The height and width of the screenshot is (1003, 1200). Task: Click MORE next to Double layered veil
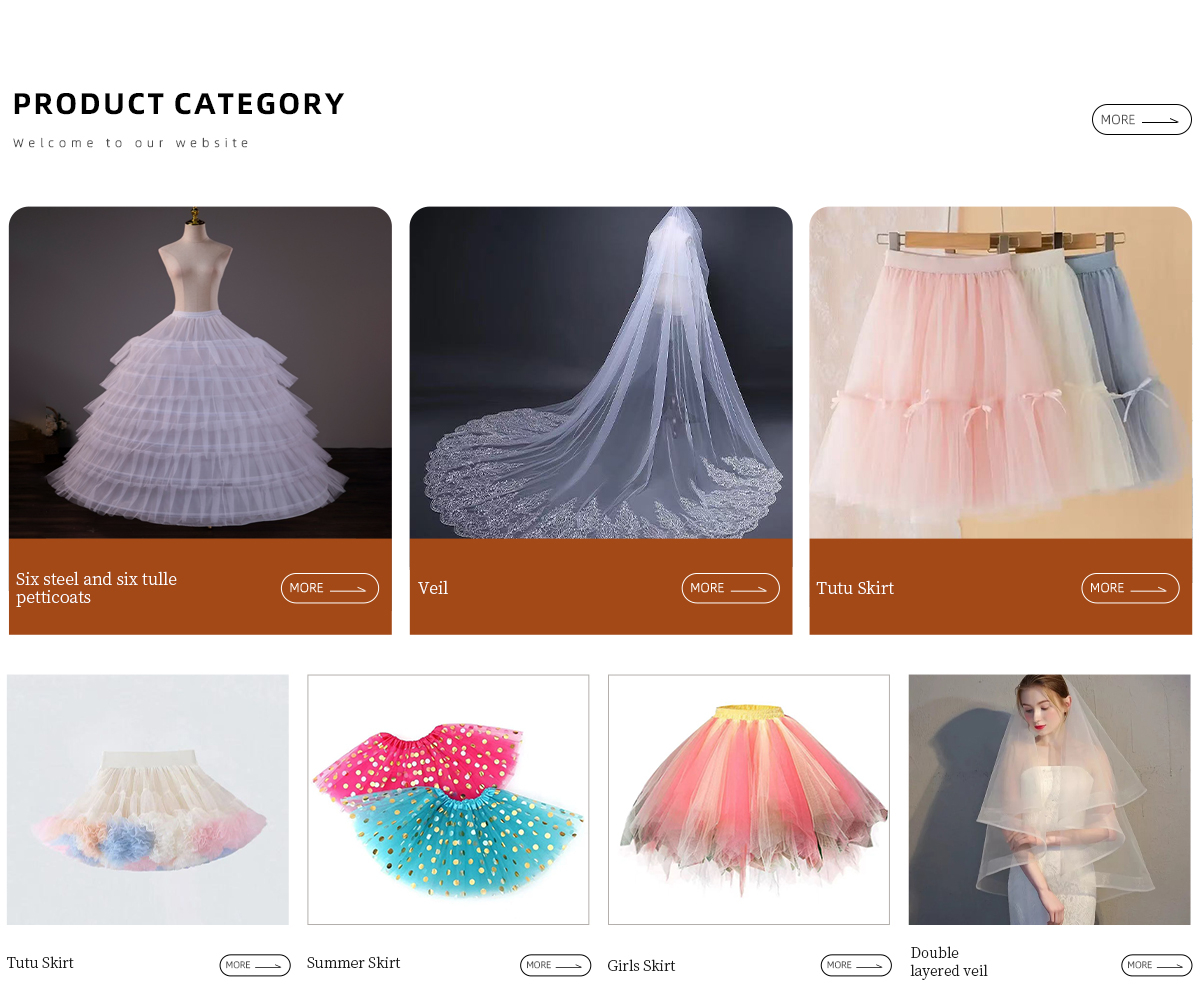pyautogui.click(x=1157, y=965)
